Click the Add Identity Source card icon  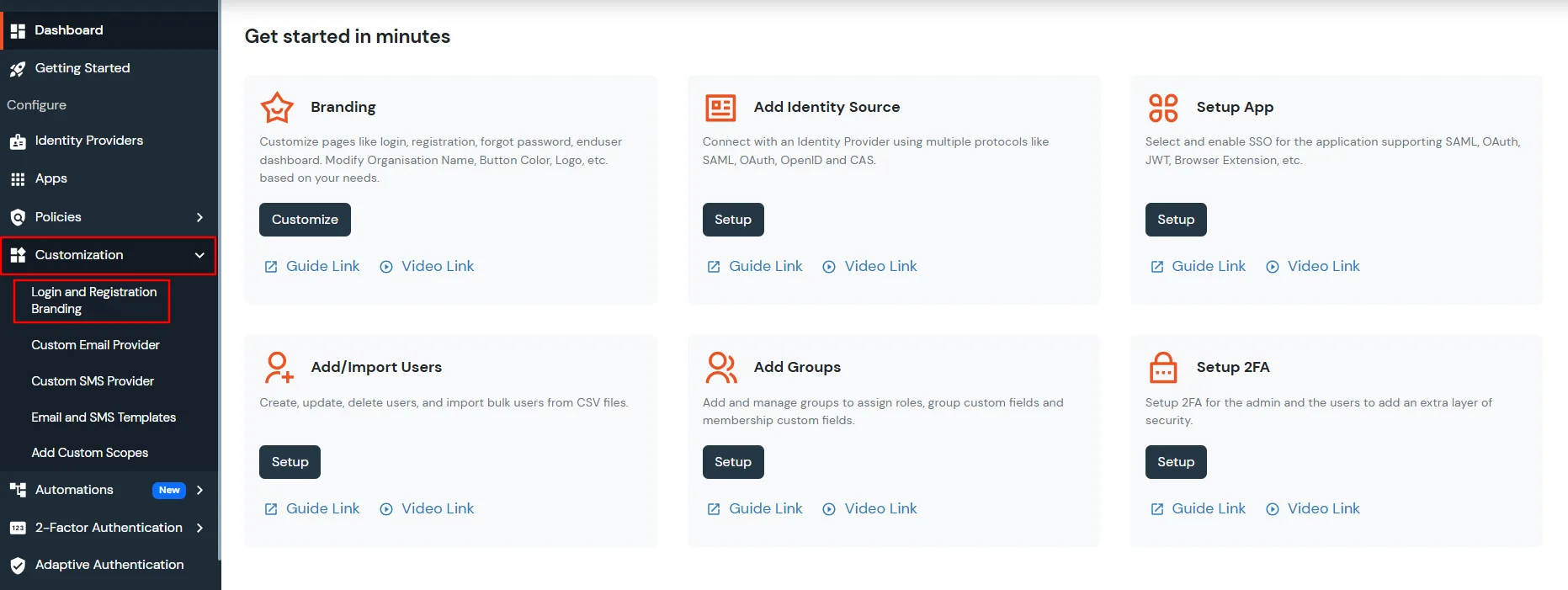(x=720, y=107)
